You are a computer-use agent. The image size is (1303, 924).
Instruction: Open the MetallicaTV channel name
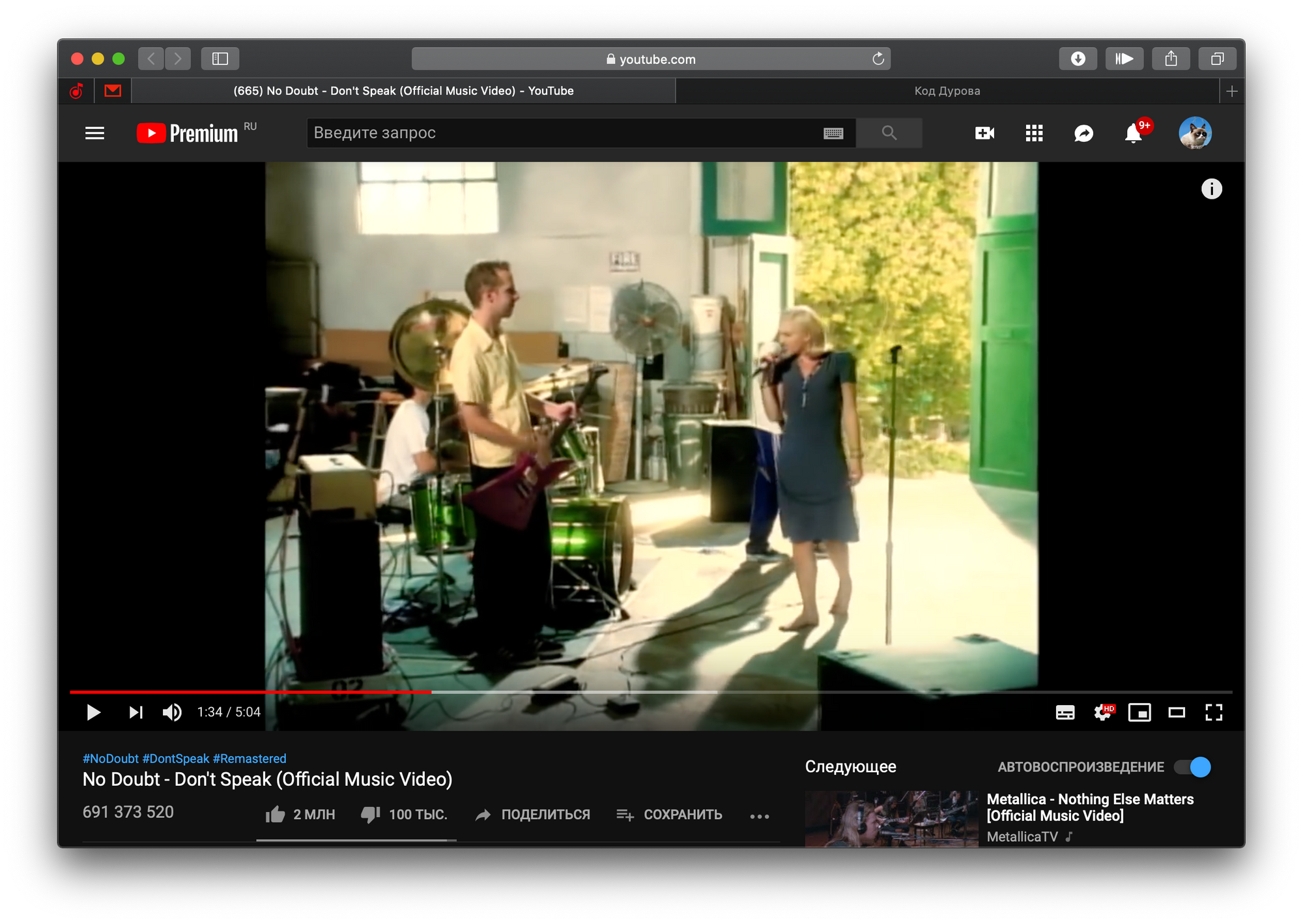1022,837
